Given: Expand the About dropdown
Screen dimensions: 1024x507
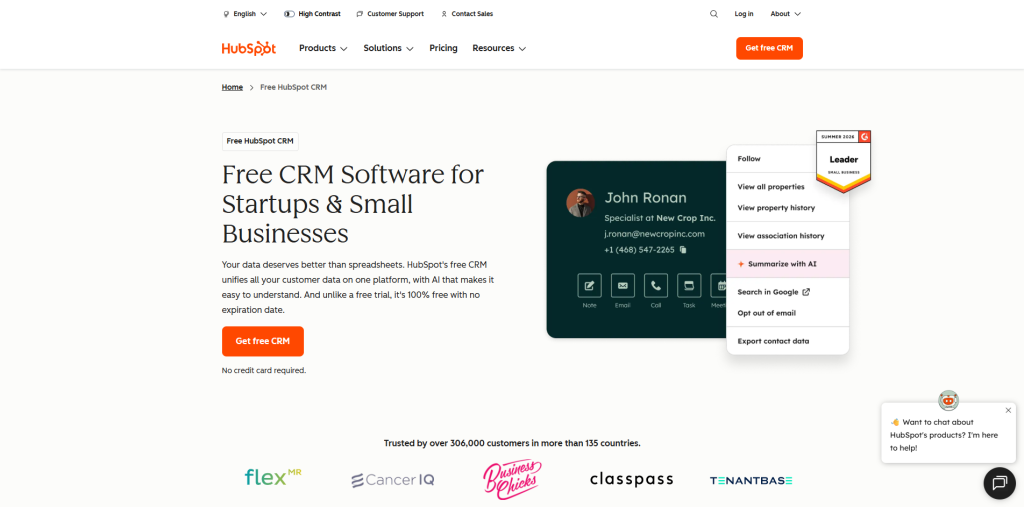Looking at the screenshot, I should [785, 14].
